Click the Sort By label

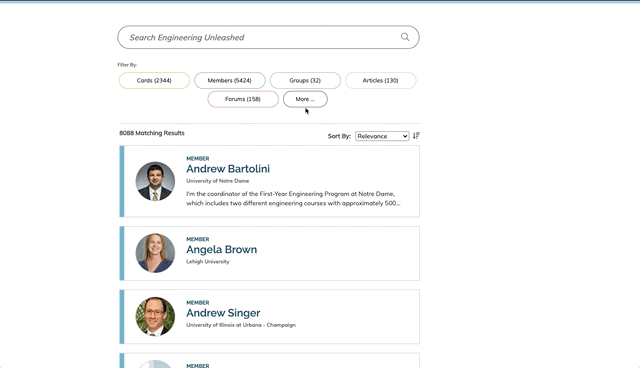tap(339, 136)
